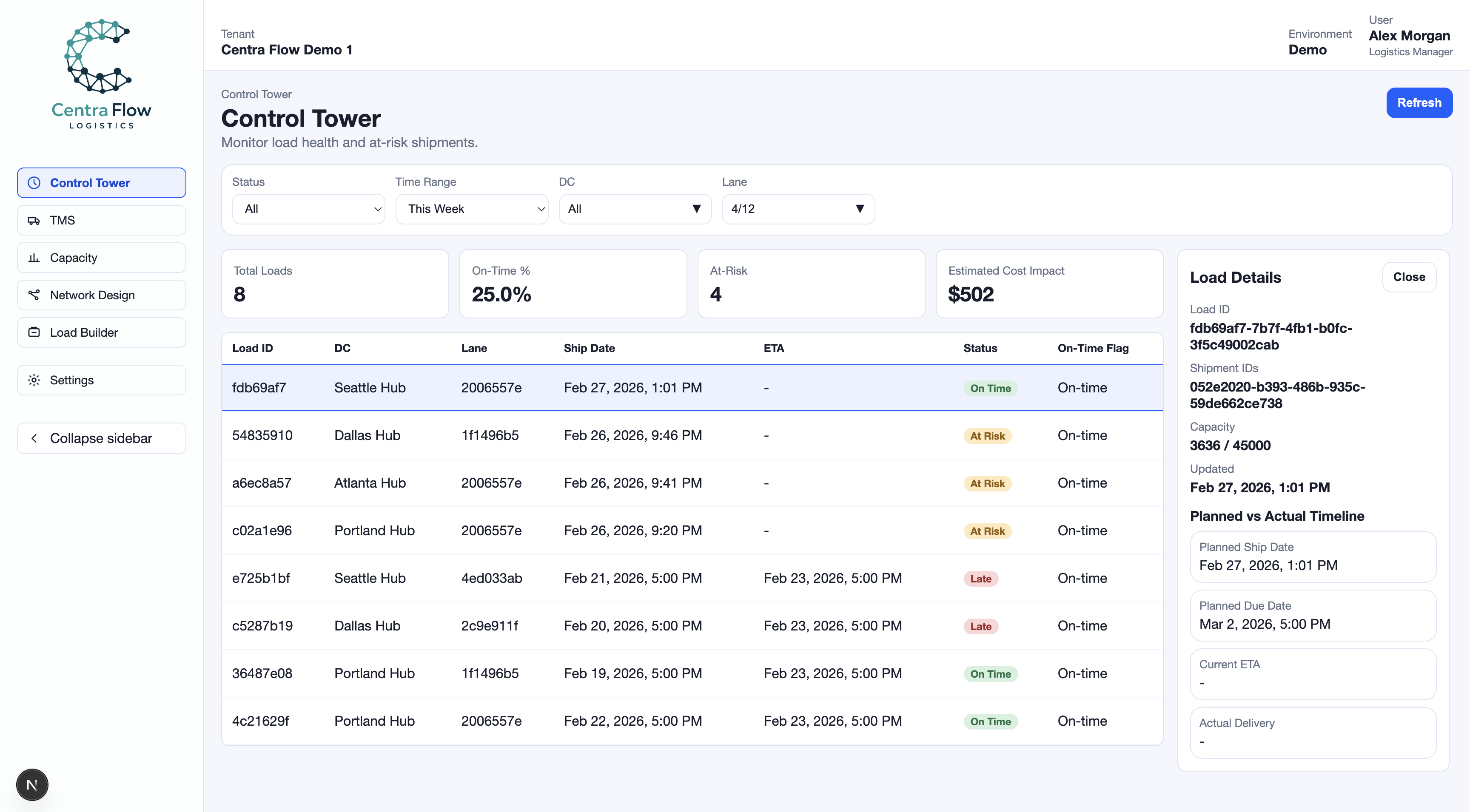Click the Load Builder box icon

coord(34,332)
